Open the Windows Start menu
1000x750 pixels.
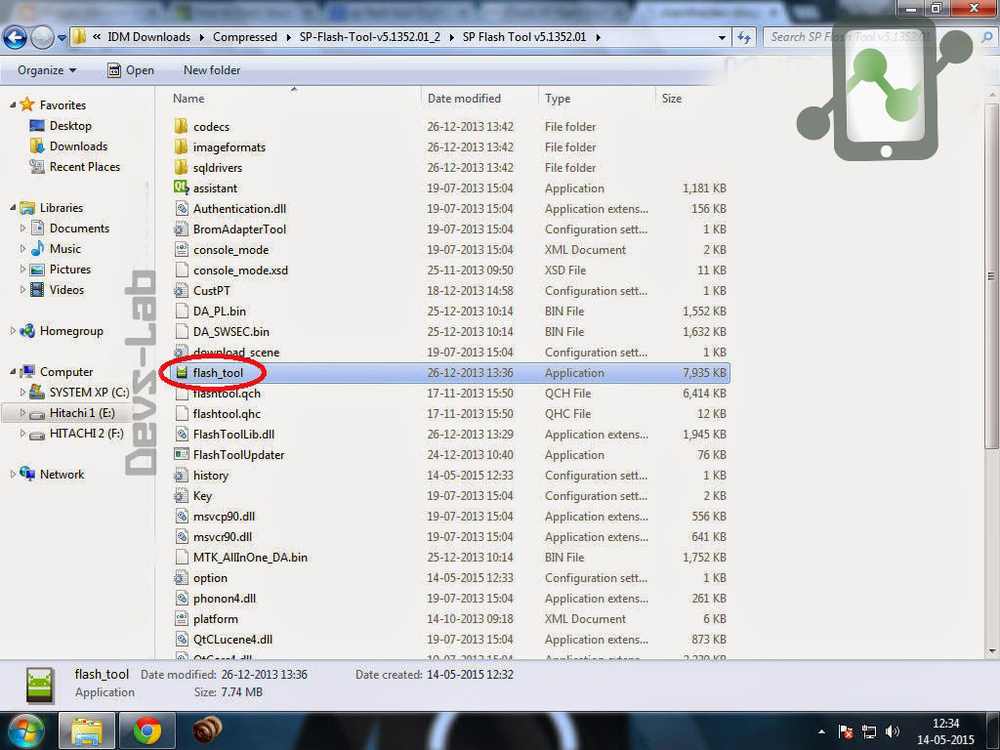26,730
